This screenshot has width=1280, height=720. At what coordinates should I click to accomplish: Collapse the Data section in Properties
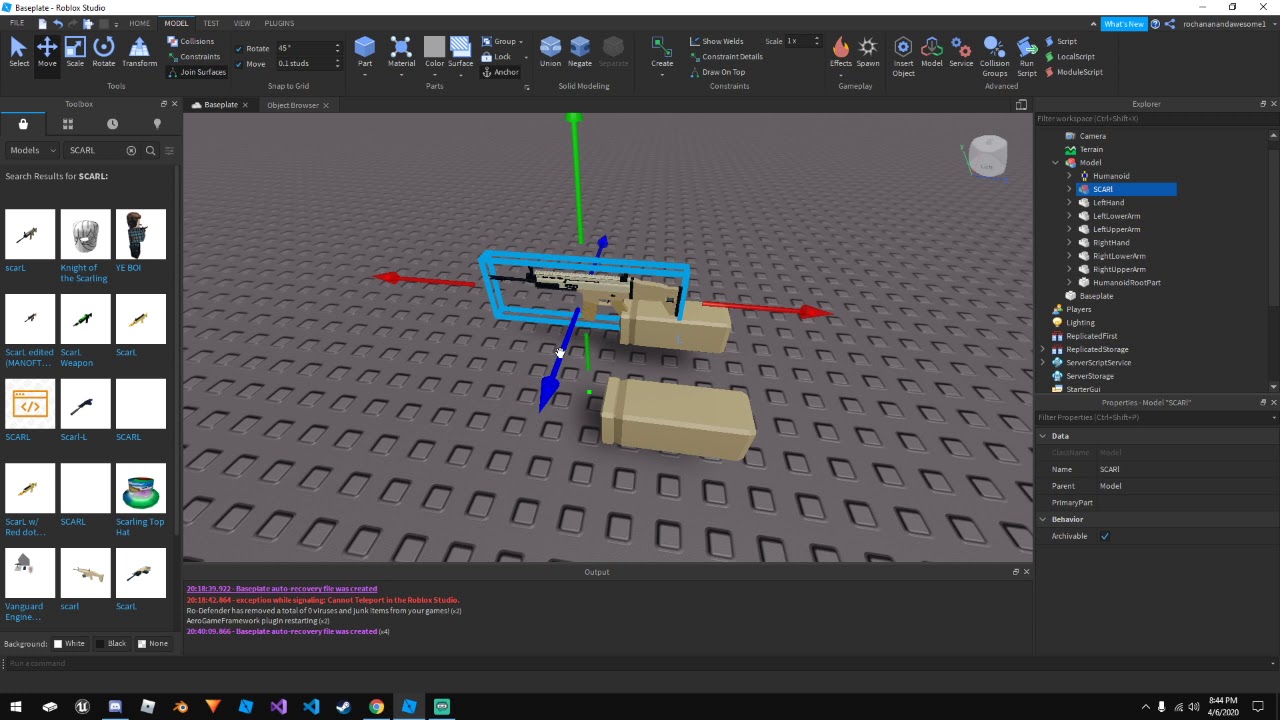(x=1043, y=436)
